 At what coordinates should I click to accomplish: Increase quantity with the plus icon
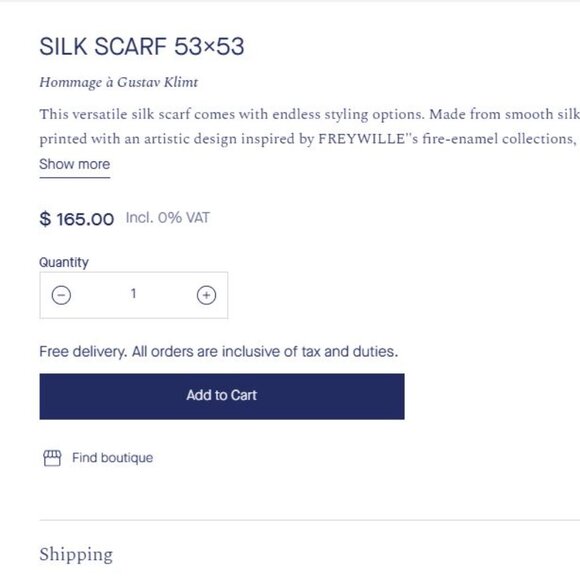point(206,295)
